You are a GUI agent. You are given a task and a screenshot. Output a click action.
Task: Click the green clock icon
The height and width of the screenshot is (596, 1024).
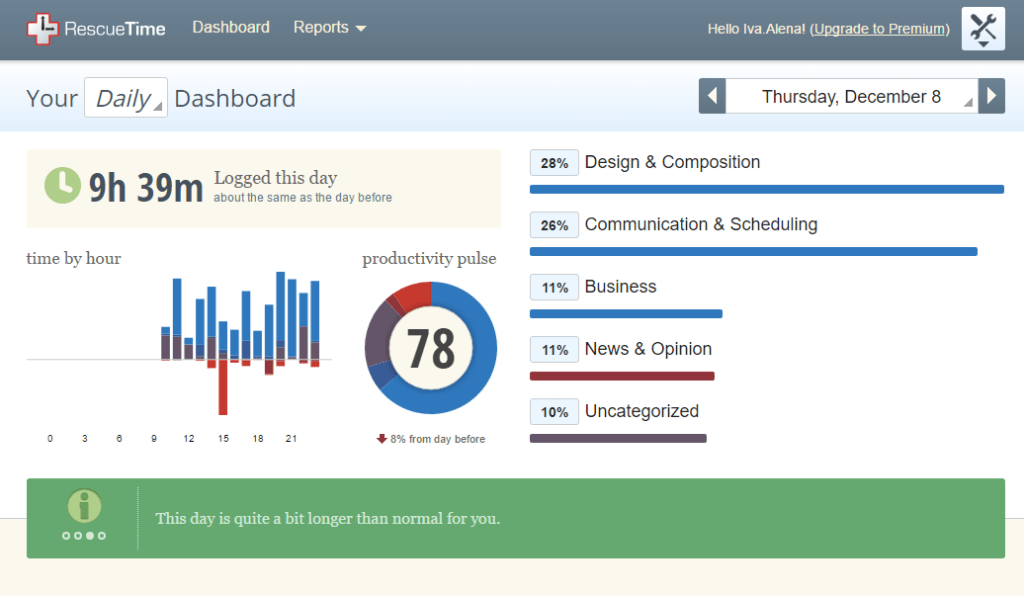tap(64, 185)
